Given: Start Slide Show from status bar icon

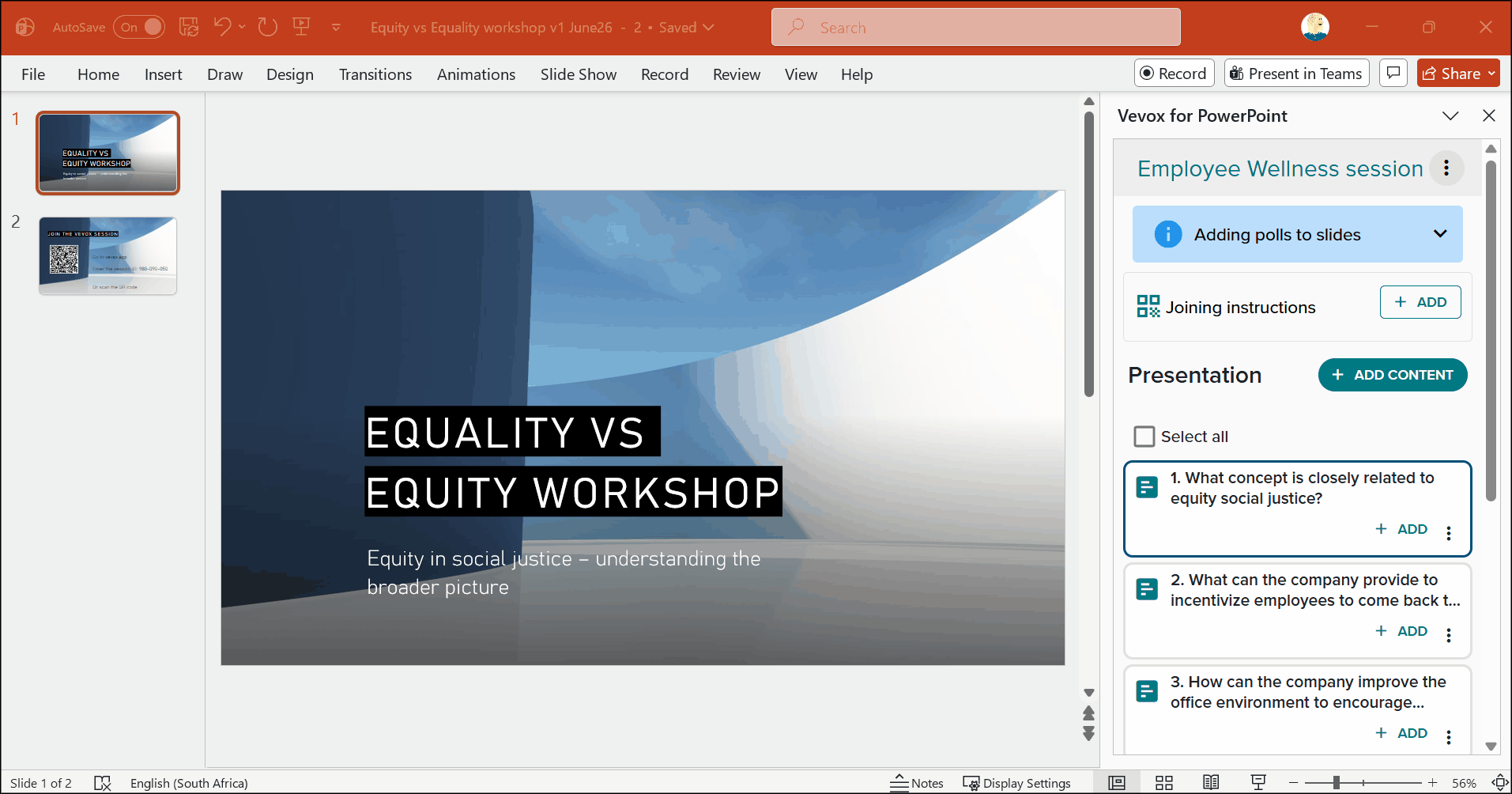Looking at the screenshot, I should (1258, 783).
